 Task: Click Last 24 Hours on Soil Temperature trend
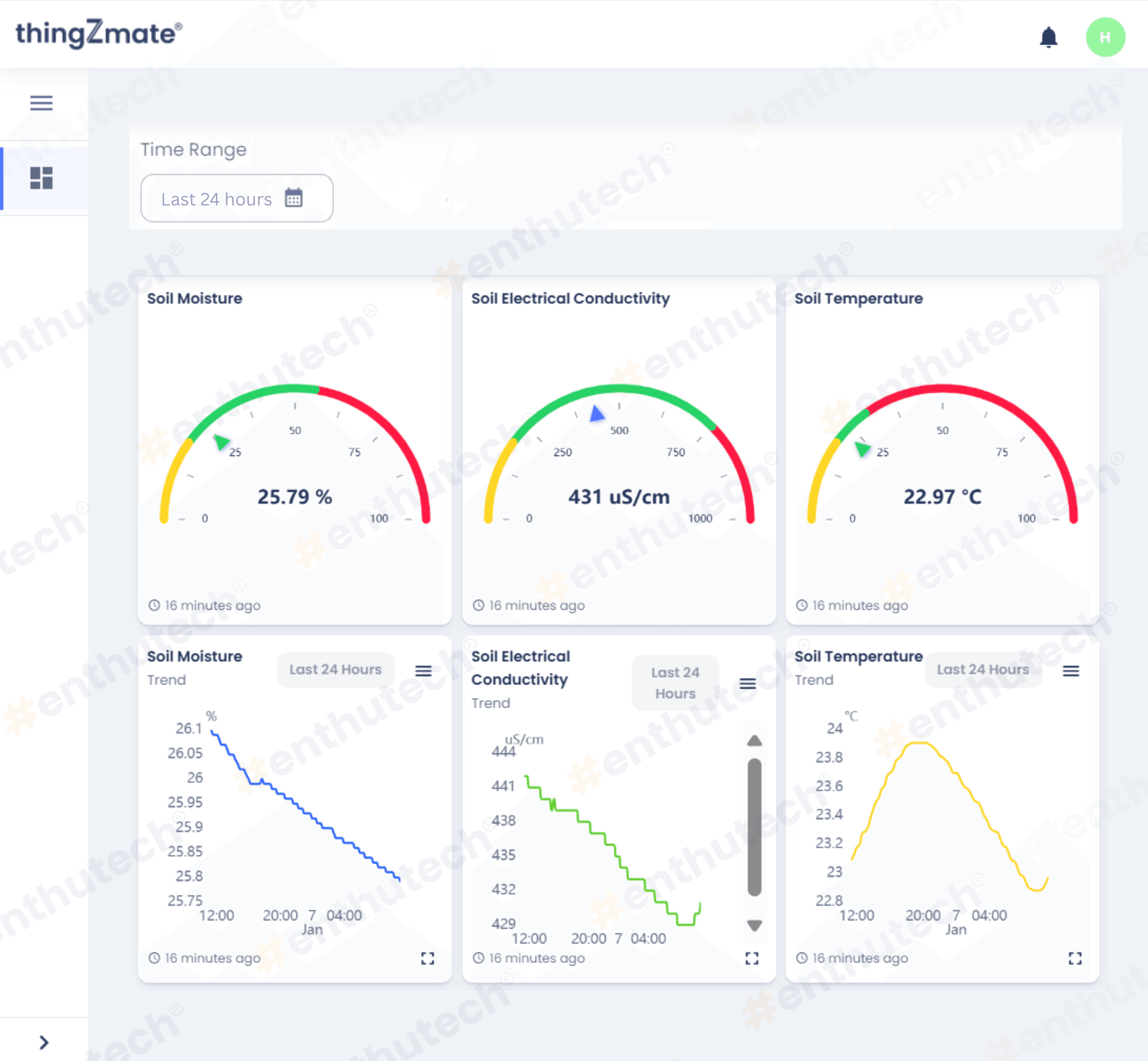tap(983, 669)
